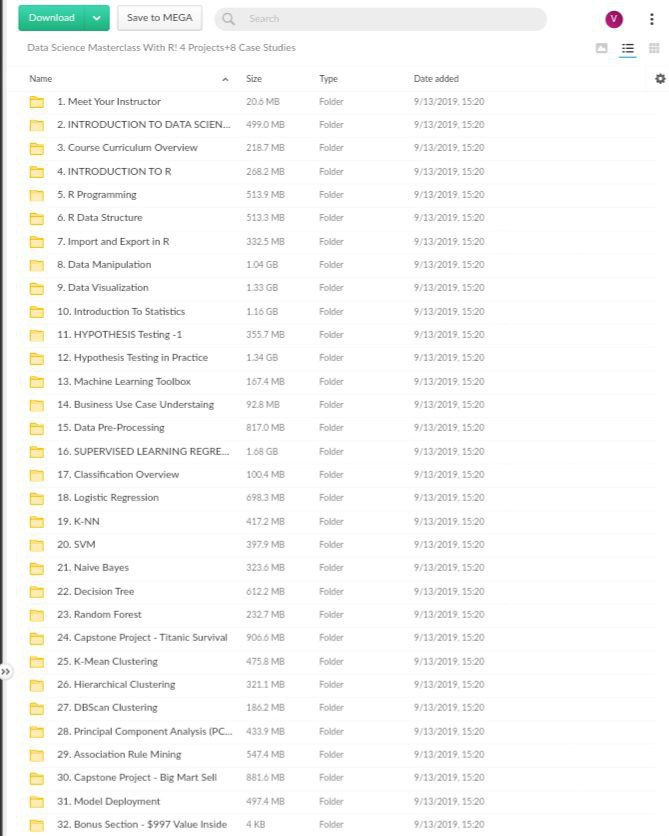Image resolution: width=669 pixels, height=836 pixels.
Task: Open the three-dot more options menu
Action: point(651,19)
